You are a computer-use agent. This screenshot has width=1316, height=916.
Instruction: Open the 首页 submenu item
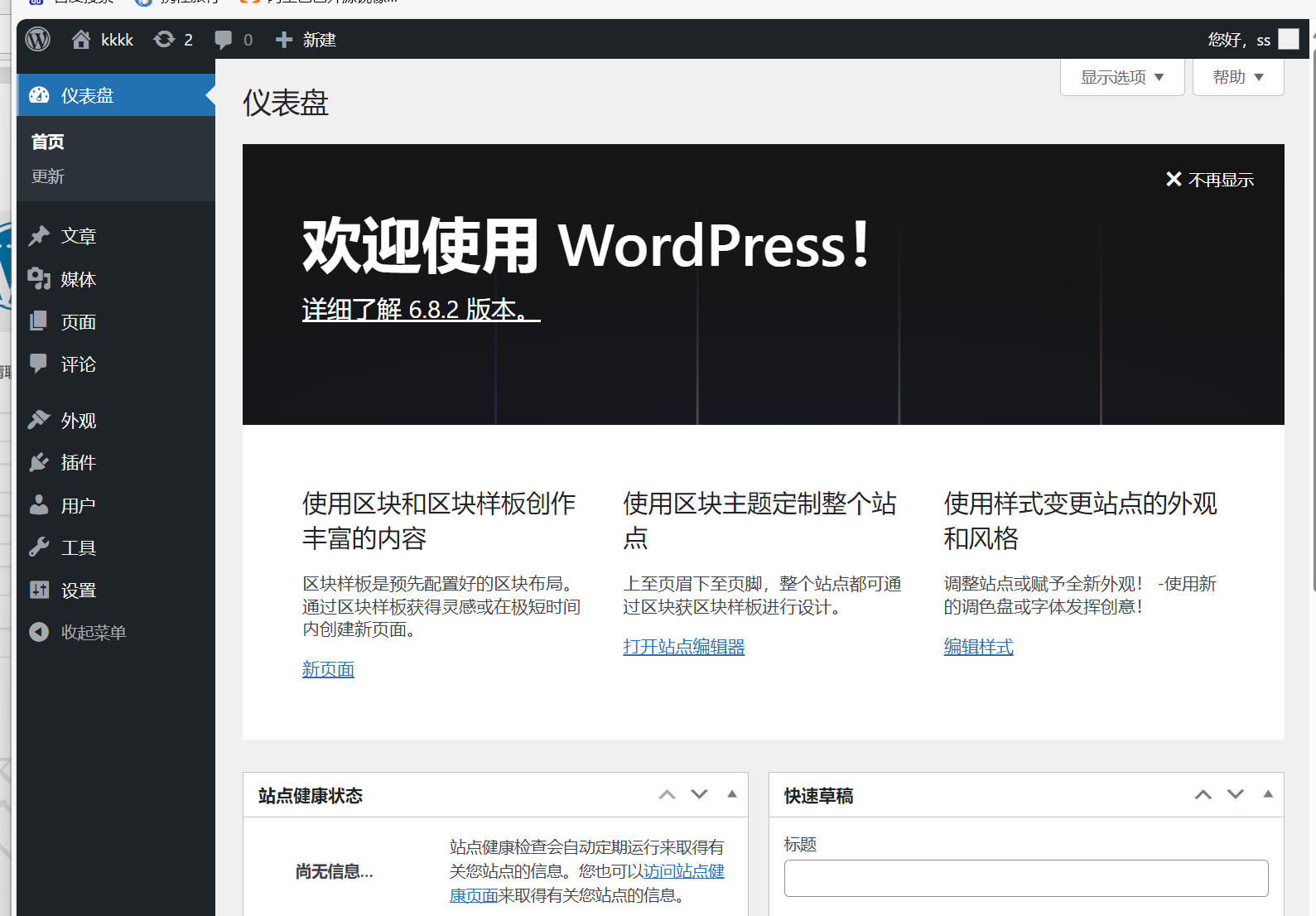pos(48,142)
